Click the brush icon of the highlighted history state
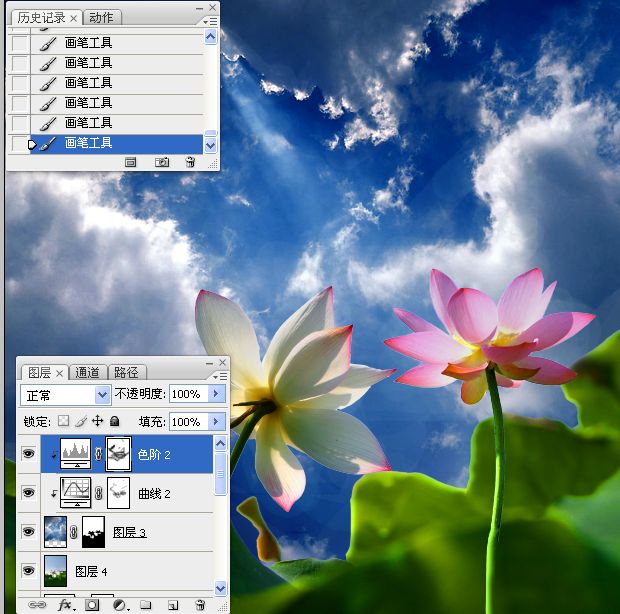This screenshot has height=614, width=620. [x=48, y=143]
